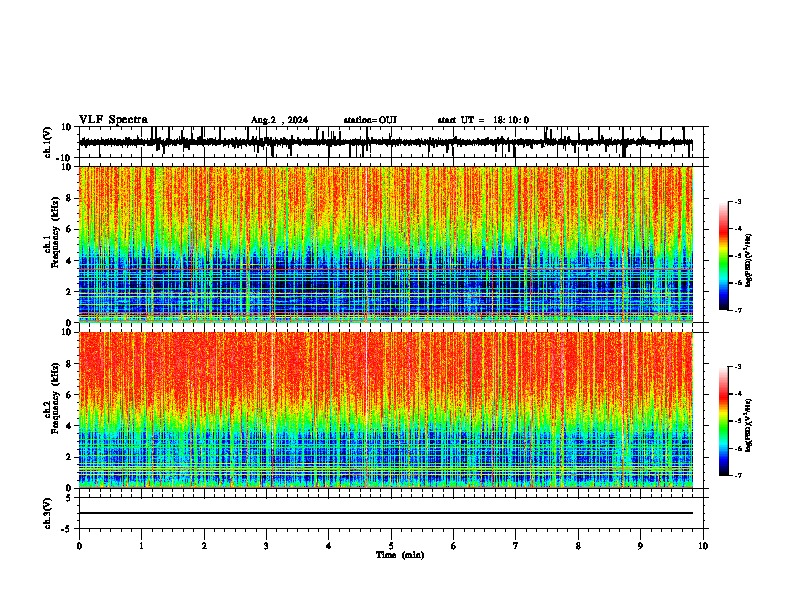Click time axis tick label "0"
This screenshot has width=792, height=612.
point(79,546)
